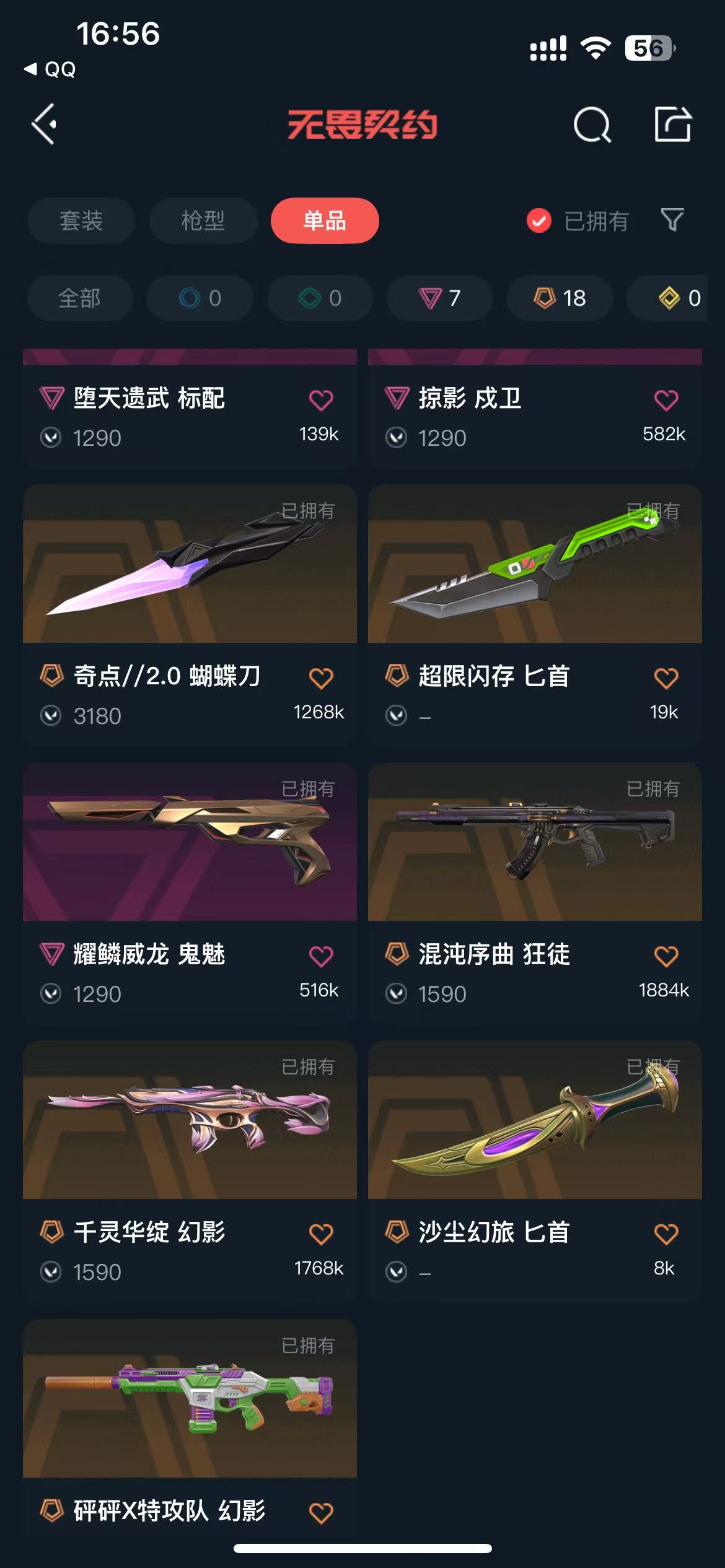
Task: Filter by pink tier showing 7
Action: 440,298
